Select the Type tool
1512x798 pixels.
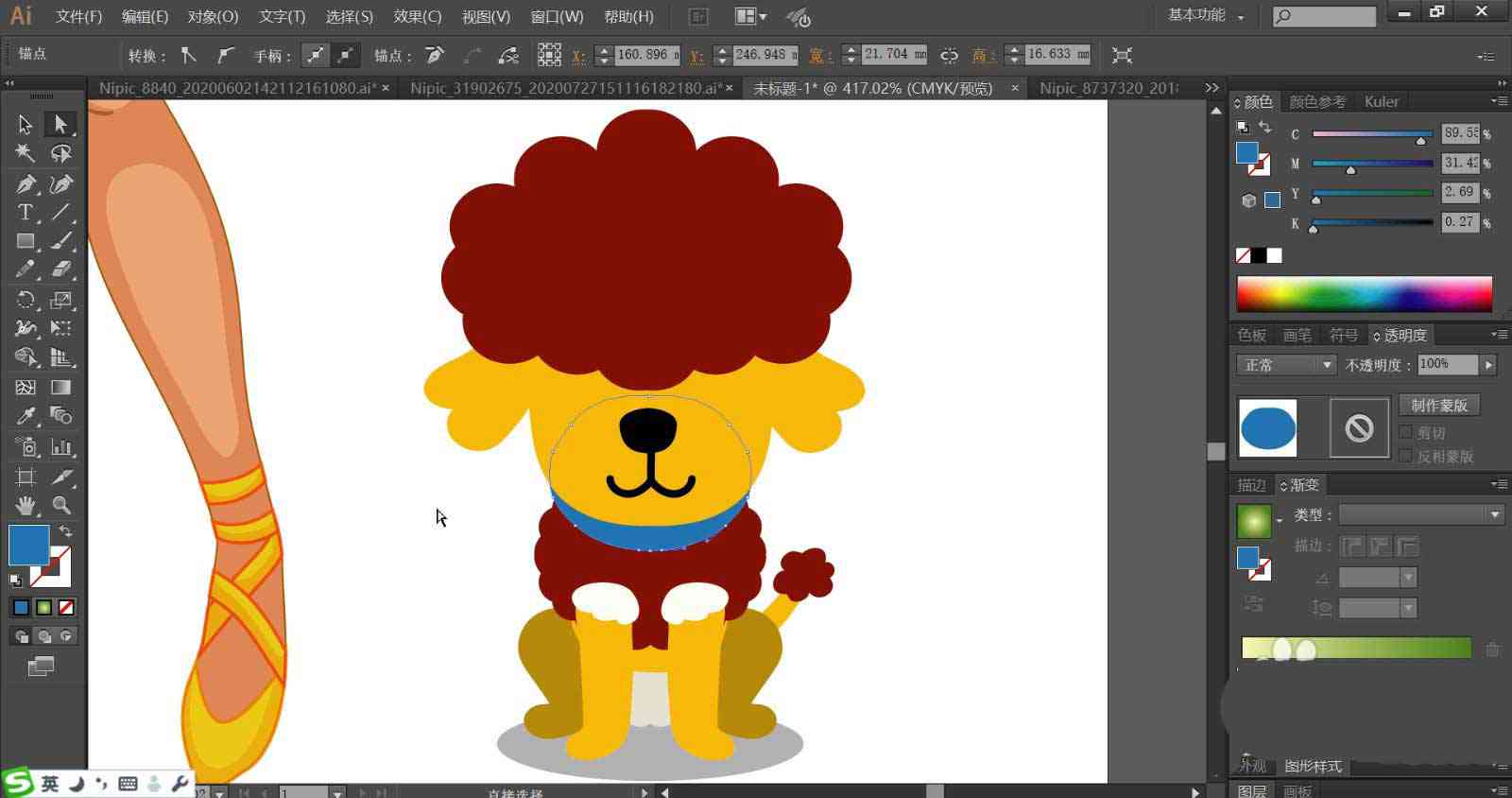coord(25,213)
